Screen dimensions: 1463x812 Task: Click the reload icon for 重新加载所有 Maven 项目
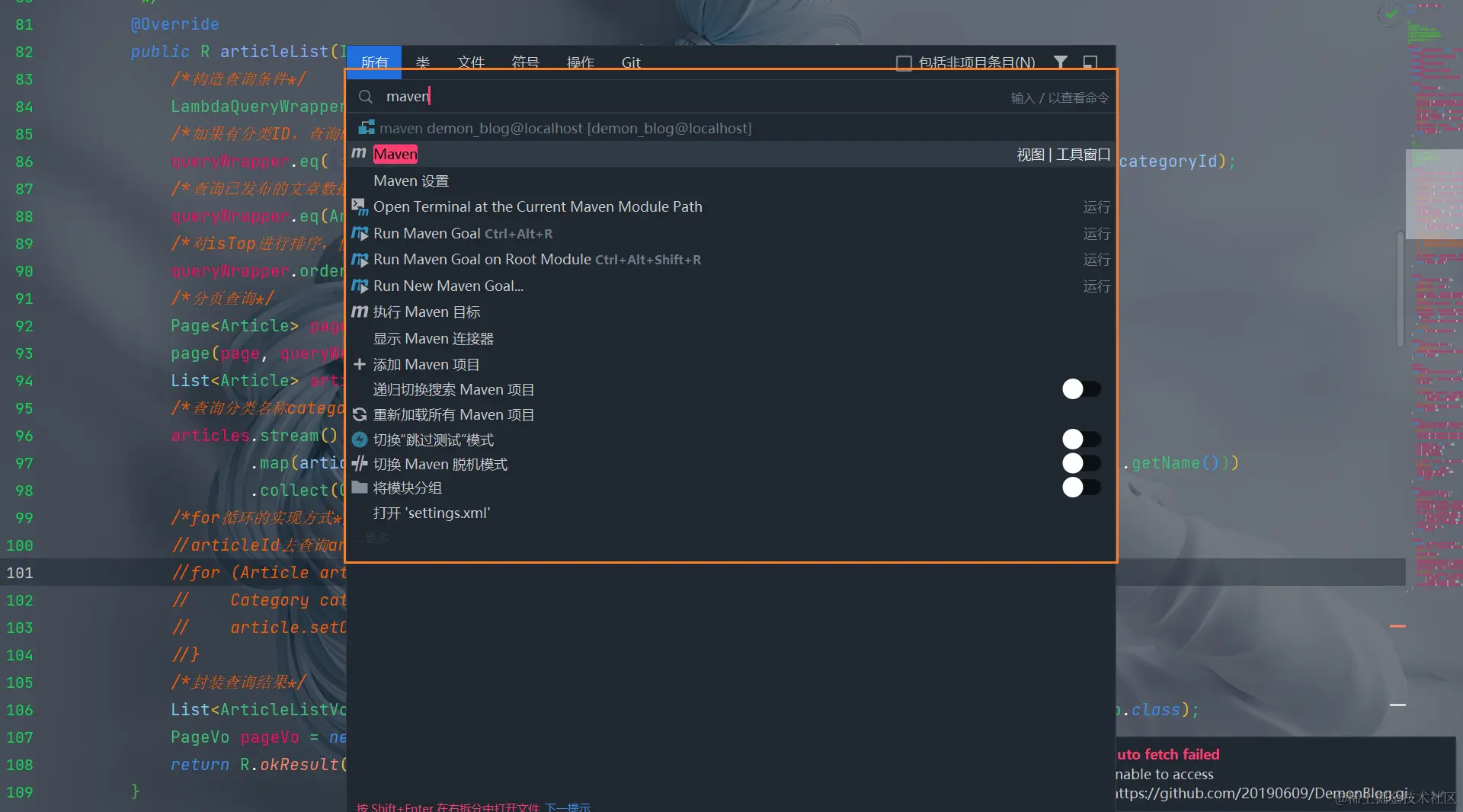360,414
